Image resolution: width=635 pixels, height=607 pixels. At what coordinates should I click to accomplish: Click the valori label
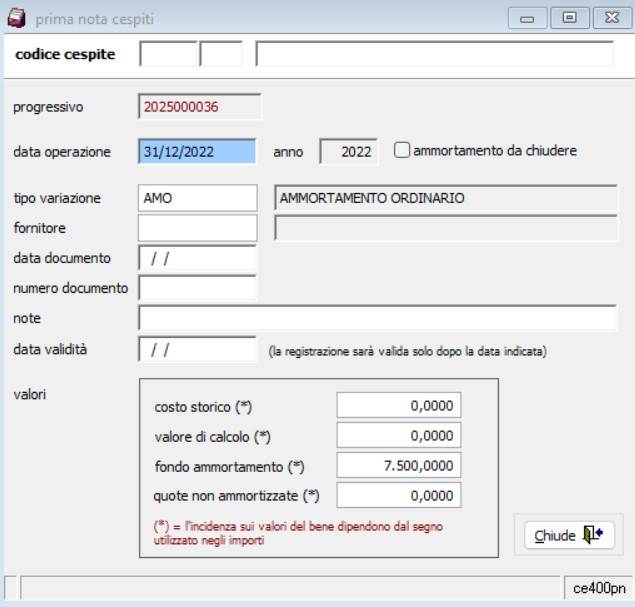tap(30, 394)
